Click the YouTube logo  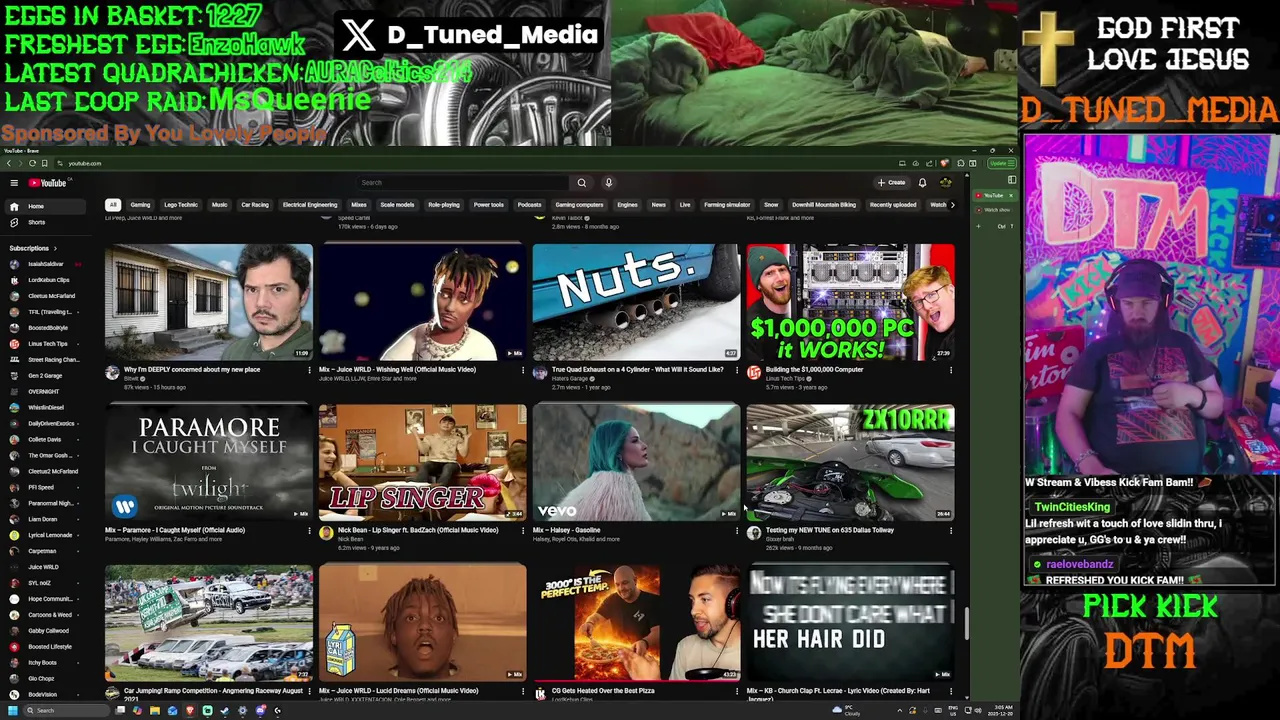coord(47,183)
